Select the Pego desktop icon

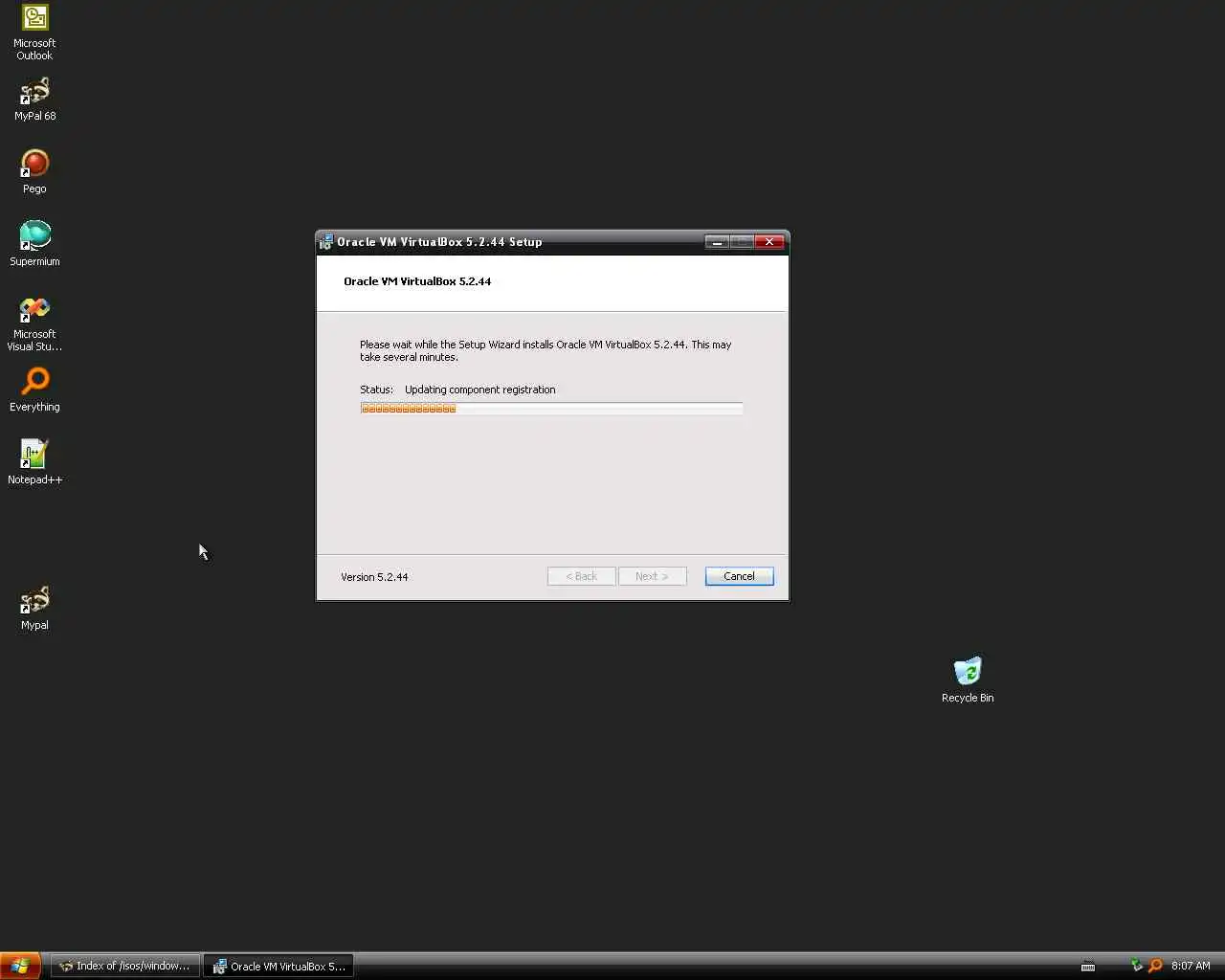(x=34, y=172)
